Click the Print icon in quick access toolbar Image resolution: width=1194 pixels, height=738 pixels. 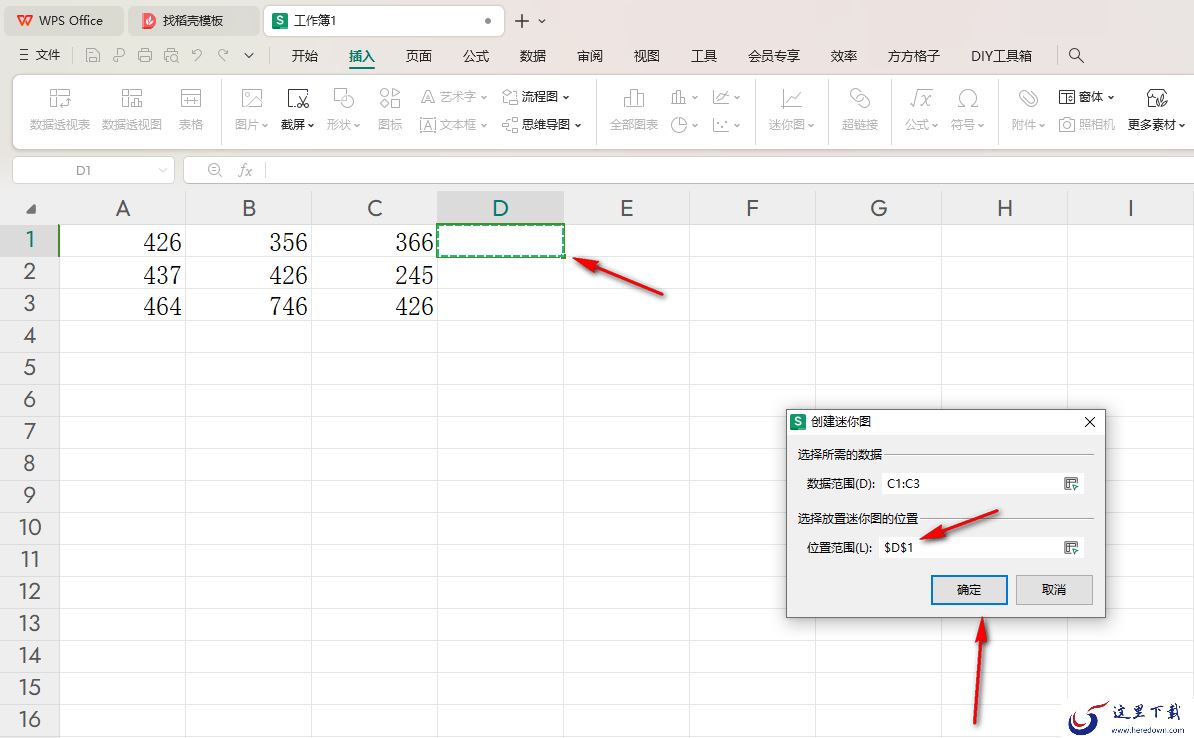click(145, 55)
